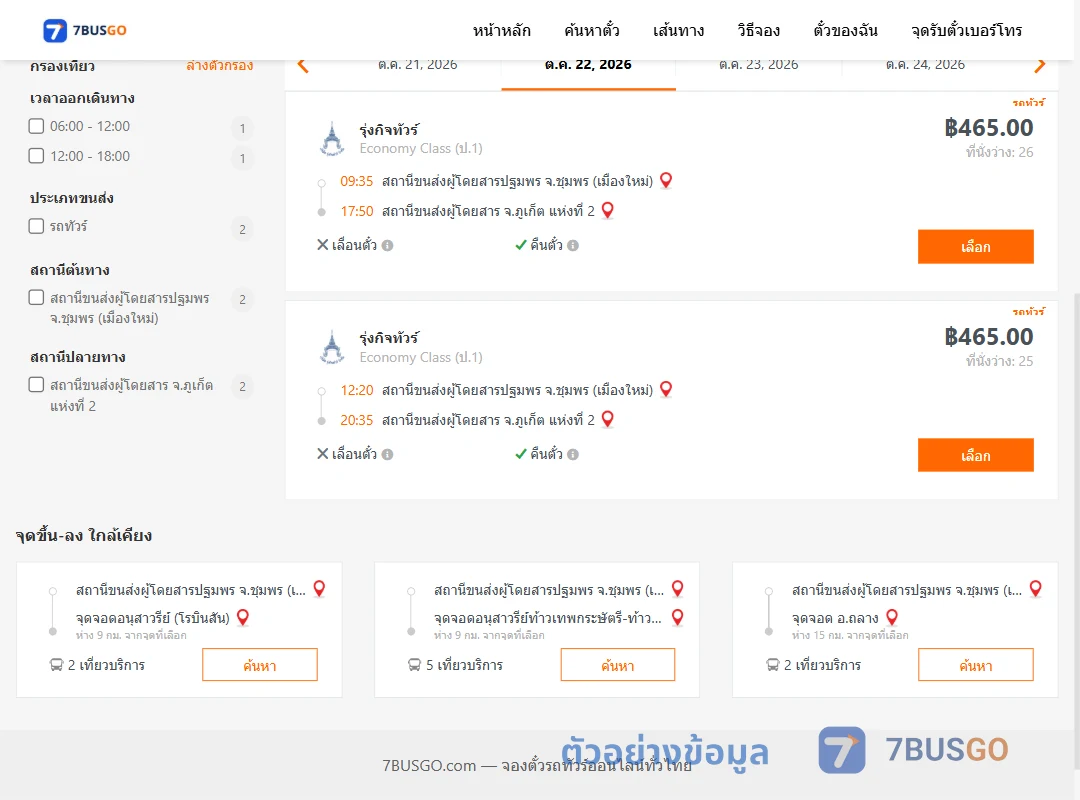
Task: Click bus icon in จุดจอด อ.ถลาง card
Action: [x=772, y=665]
